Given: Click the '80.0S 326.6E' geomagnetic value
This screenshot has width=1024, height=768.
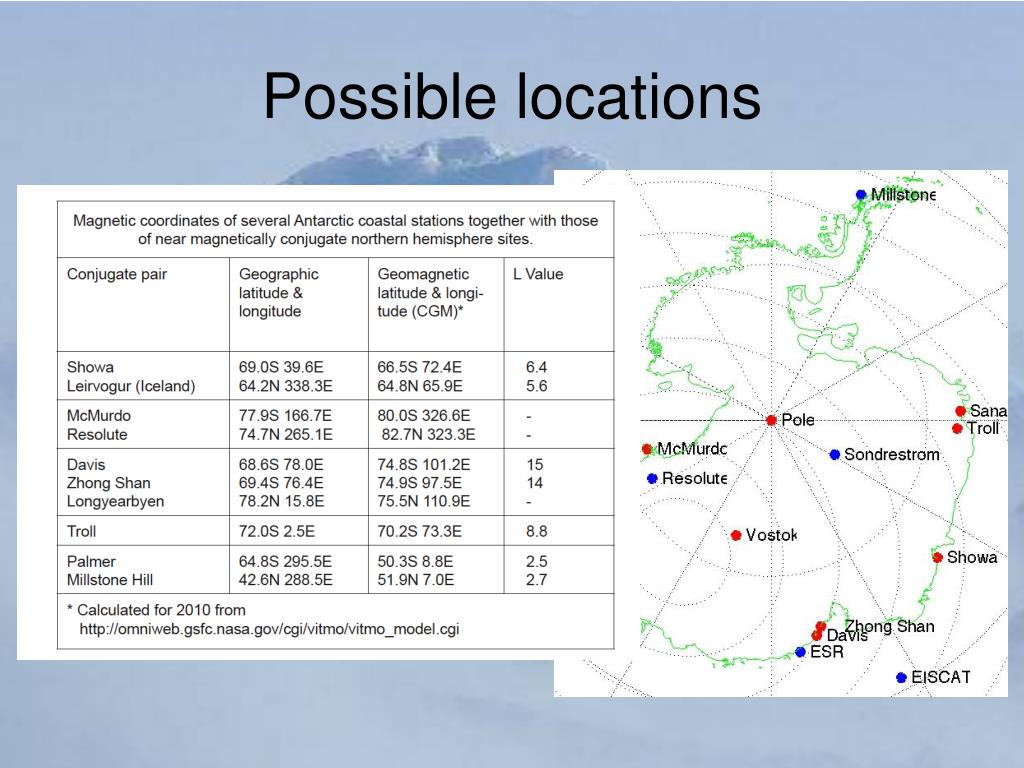Looking at the screenshot, I should 423,416.
